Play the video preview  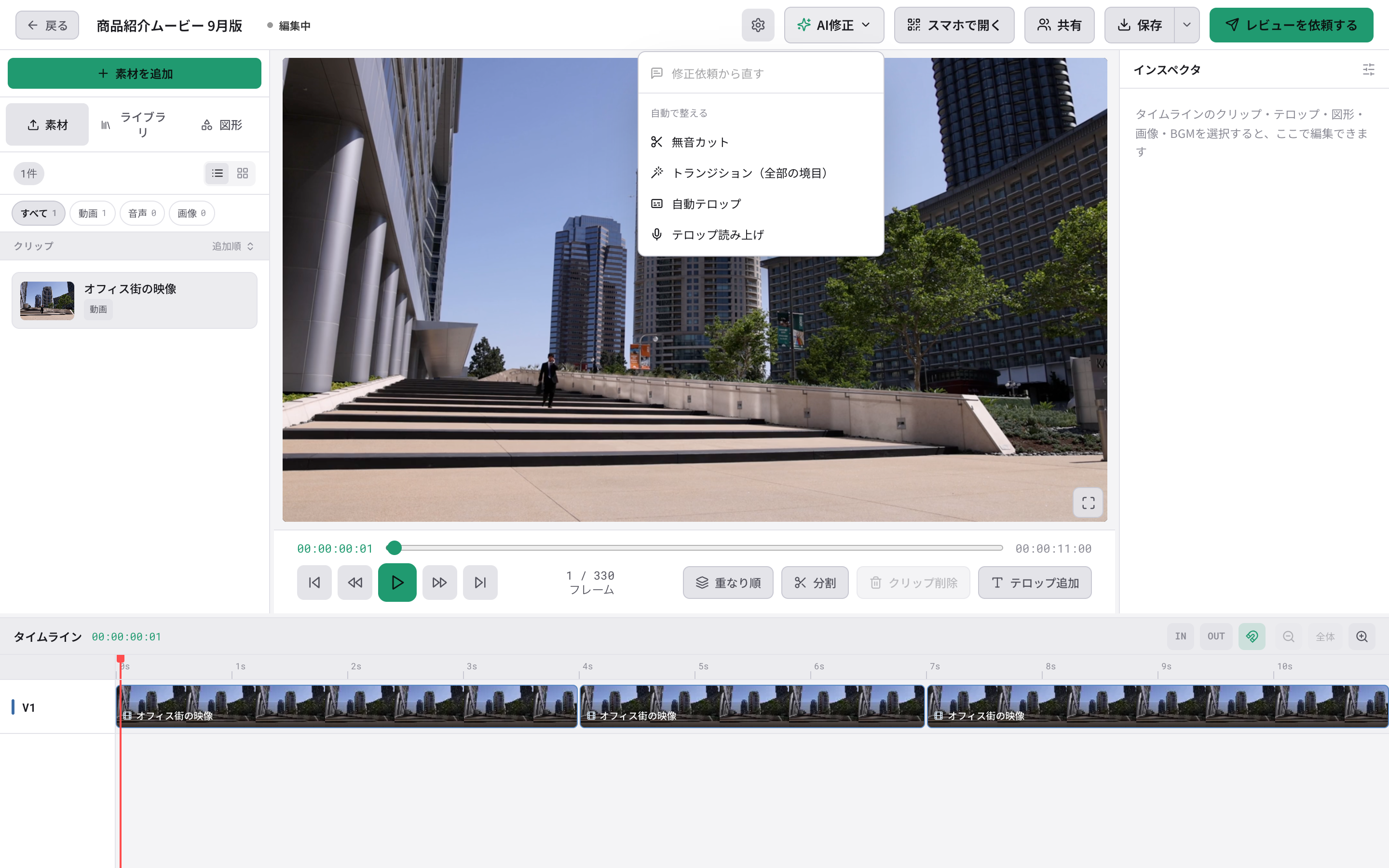[397, 583]
